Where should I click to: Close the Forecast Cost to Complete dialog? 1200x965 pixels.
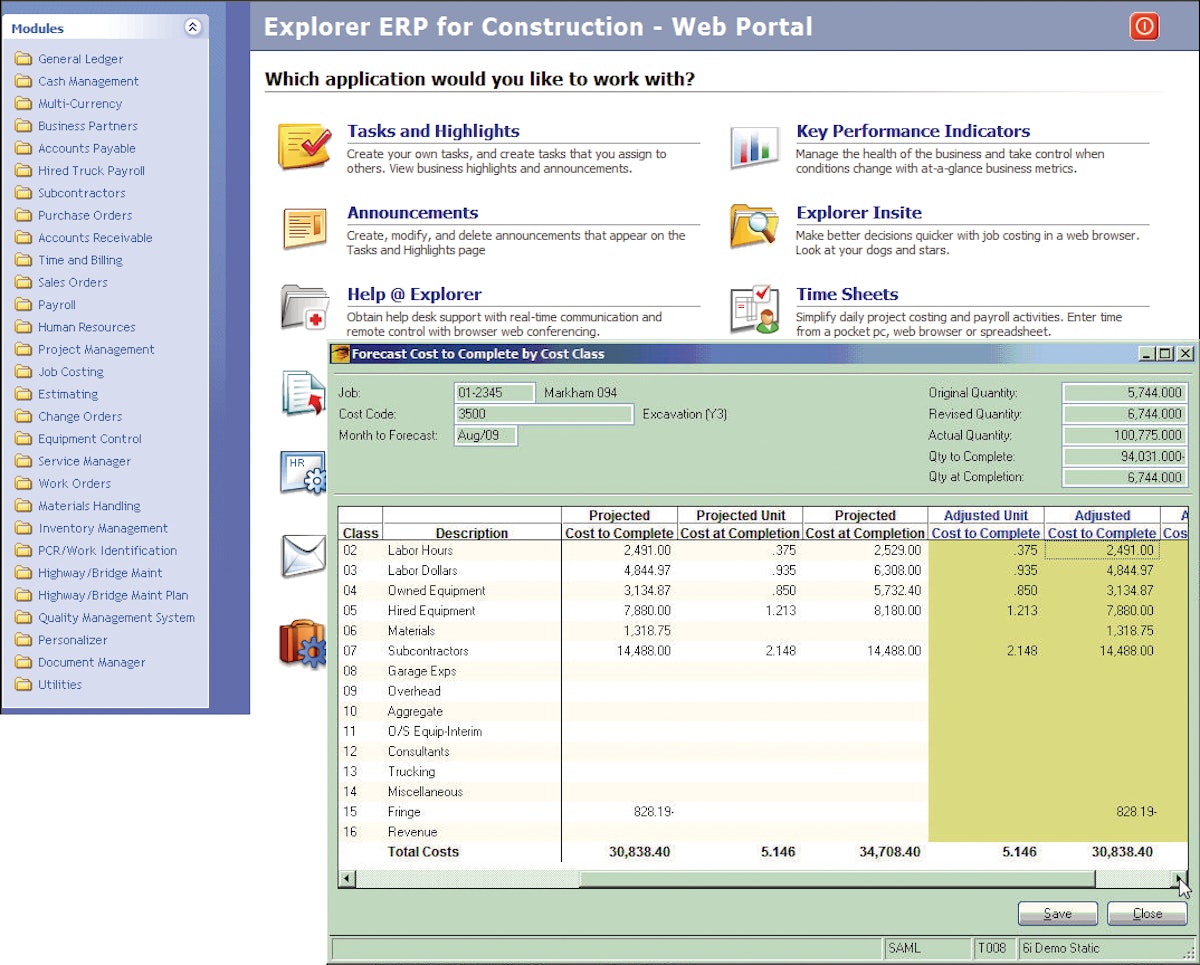point(1146,913)
